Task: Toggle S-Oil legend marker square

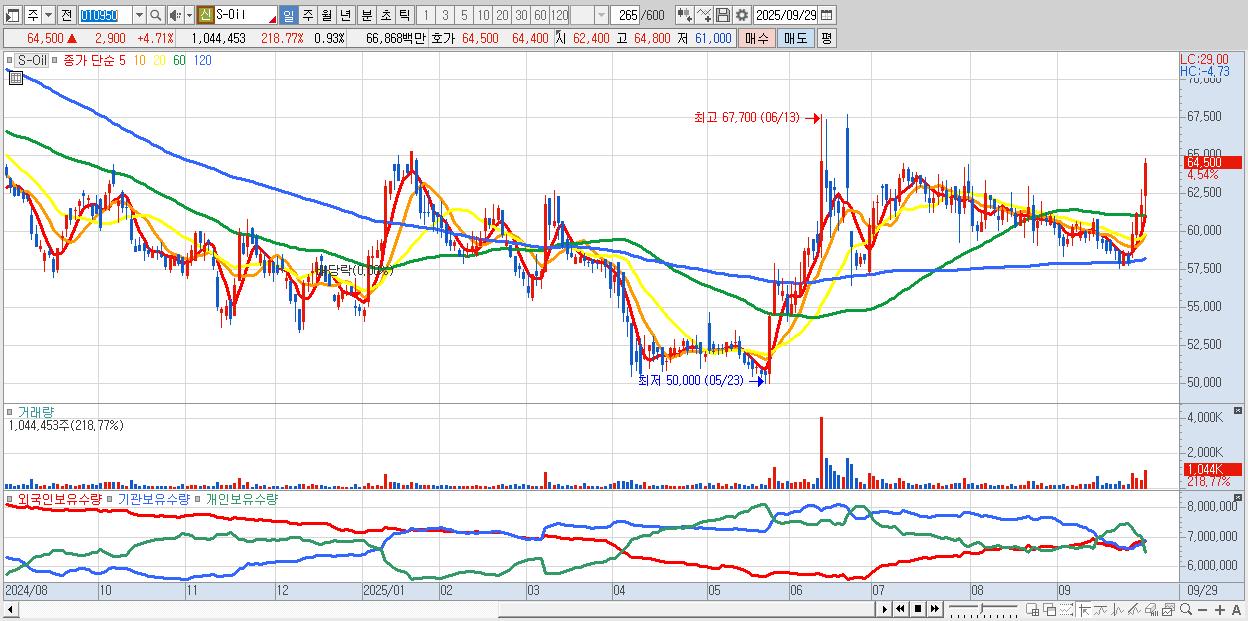Action: click(x=11, y=61)
